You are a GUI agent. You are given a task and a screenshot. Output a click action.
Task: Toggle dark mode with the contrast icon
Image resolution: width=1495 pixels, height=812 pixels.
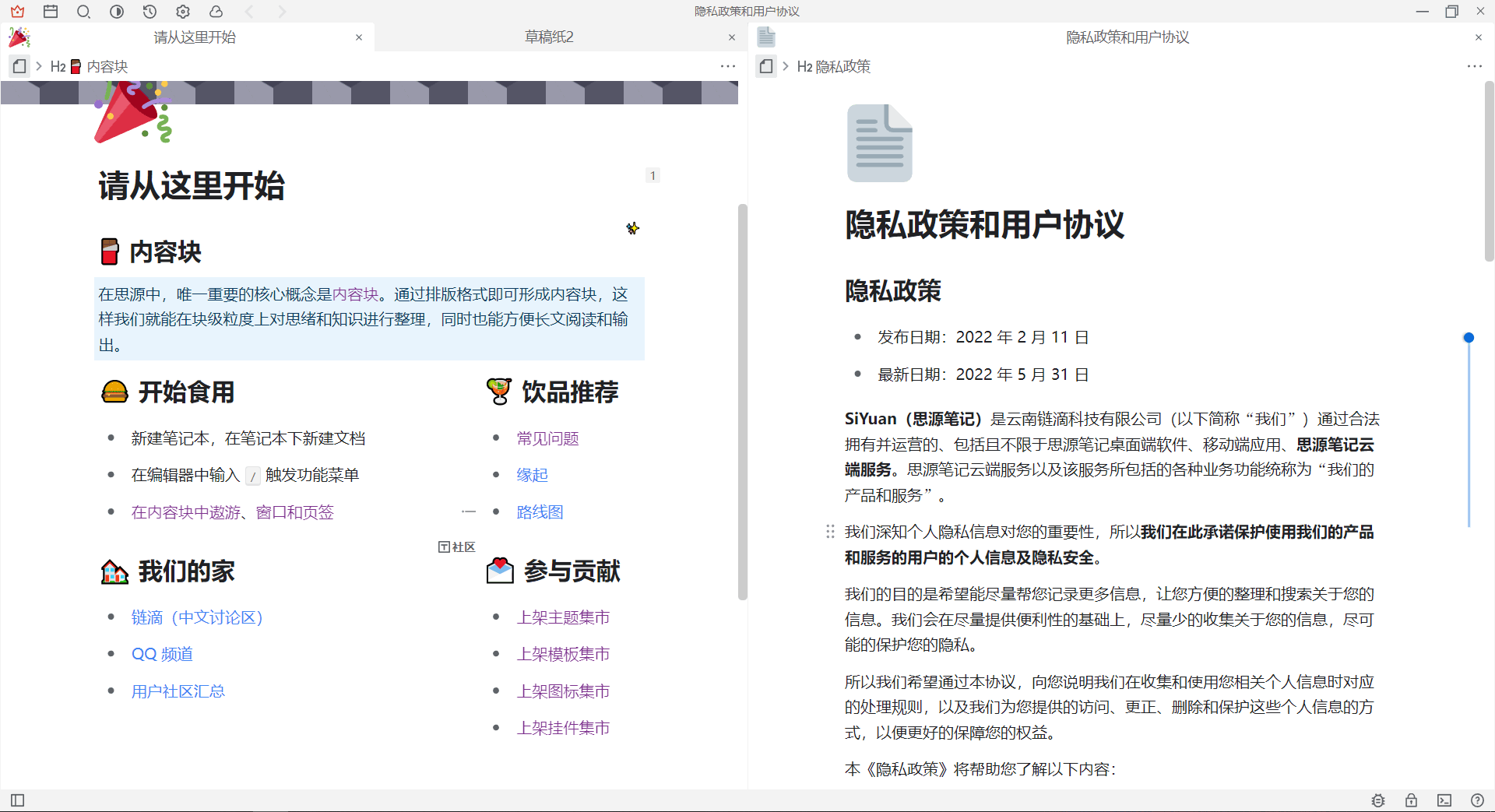[117, 12]
